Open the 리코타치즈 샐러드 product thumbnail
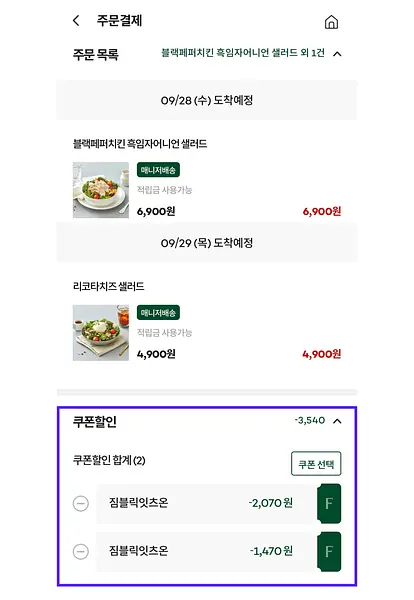 click(101, 333)
